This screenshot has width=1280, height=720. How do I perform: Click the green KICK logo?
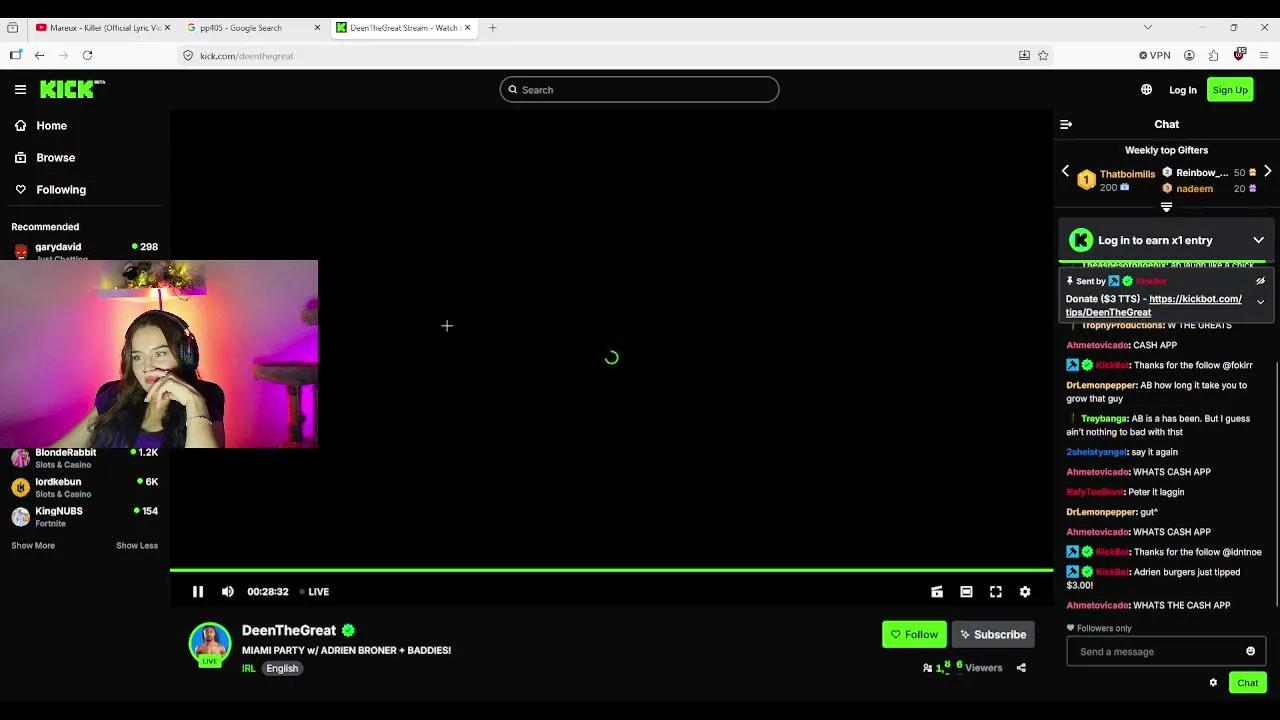click(72, 90)
